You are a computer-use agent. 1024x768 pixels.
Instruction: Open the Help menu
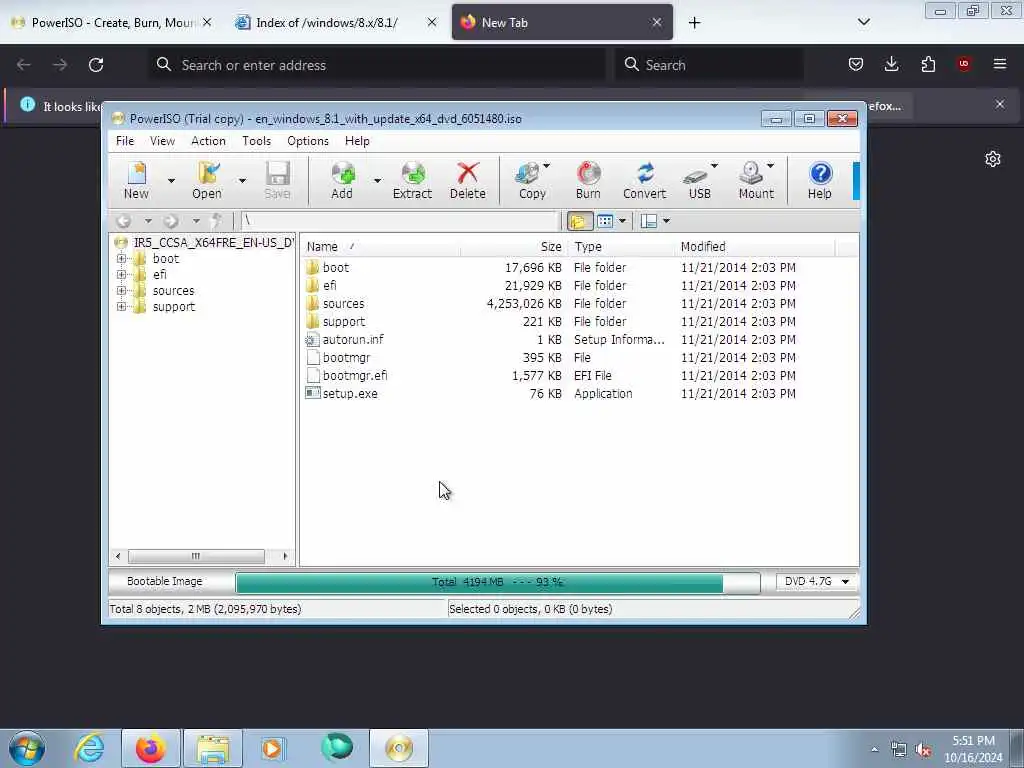pos(357,141)
